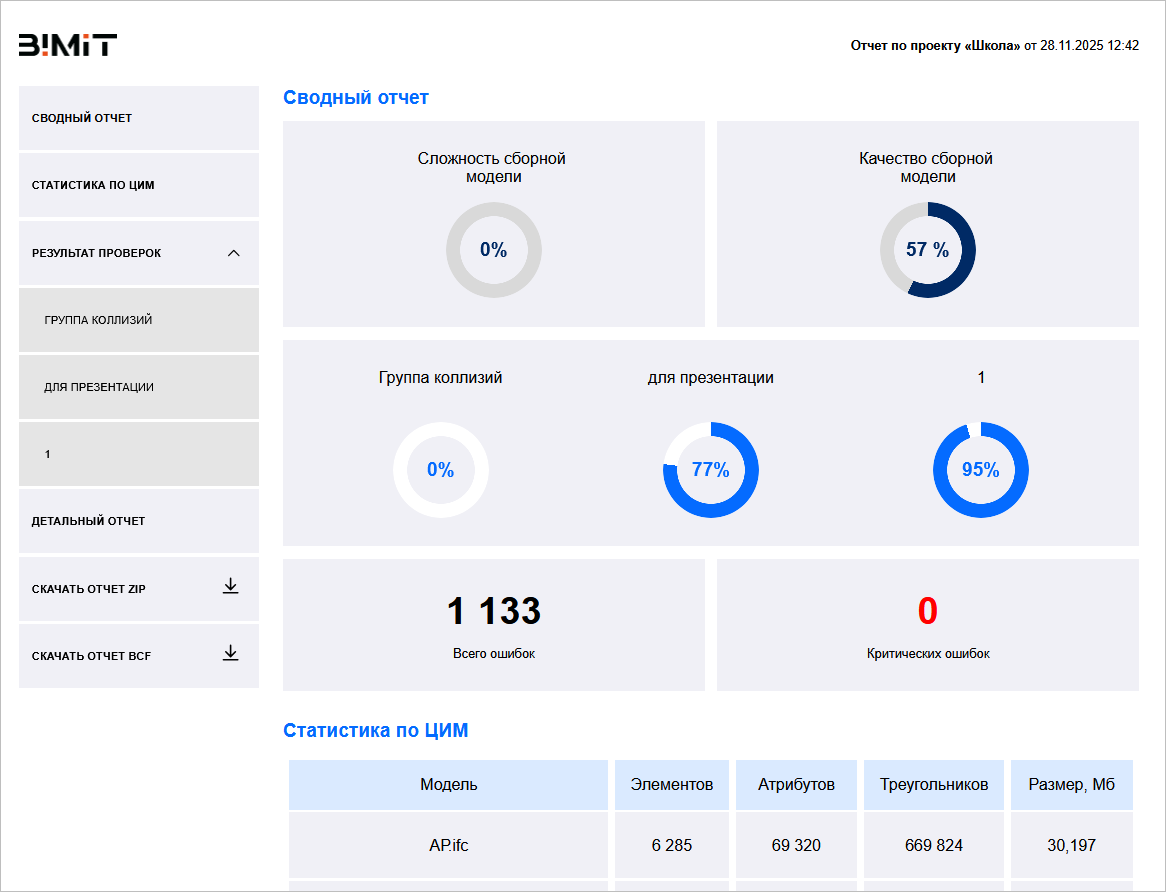Image resolution: width=1166 pixels, height=892 pixels.
Task: Click the BCF report download arrow icon
Action: pyautogui.click(x=230, y=654)
